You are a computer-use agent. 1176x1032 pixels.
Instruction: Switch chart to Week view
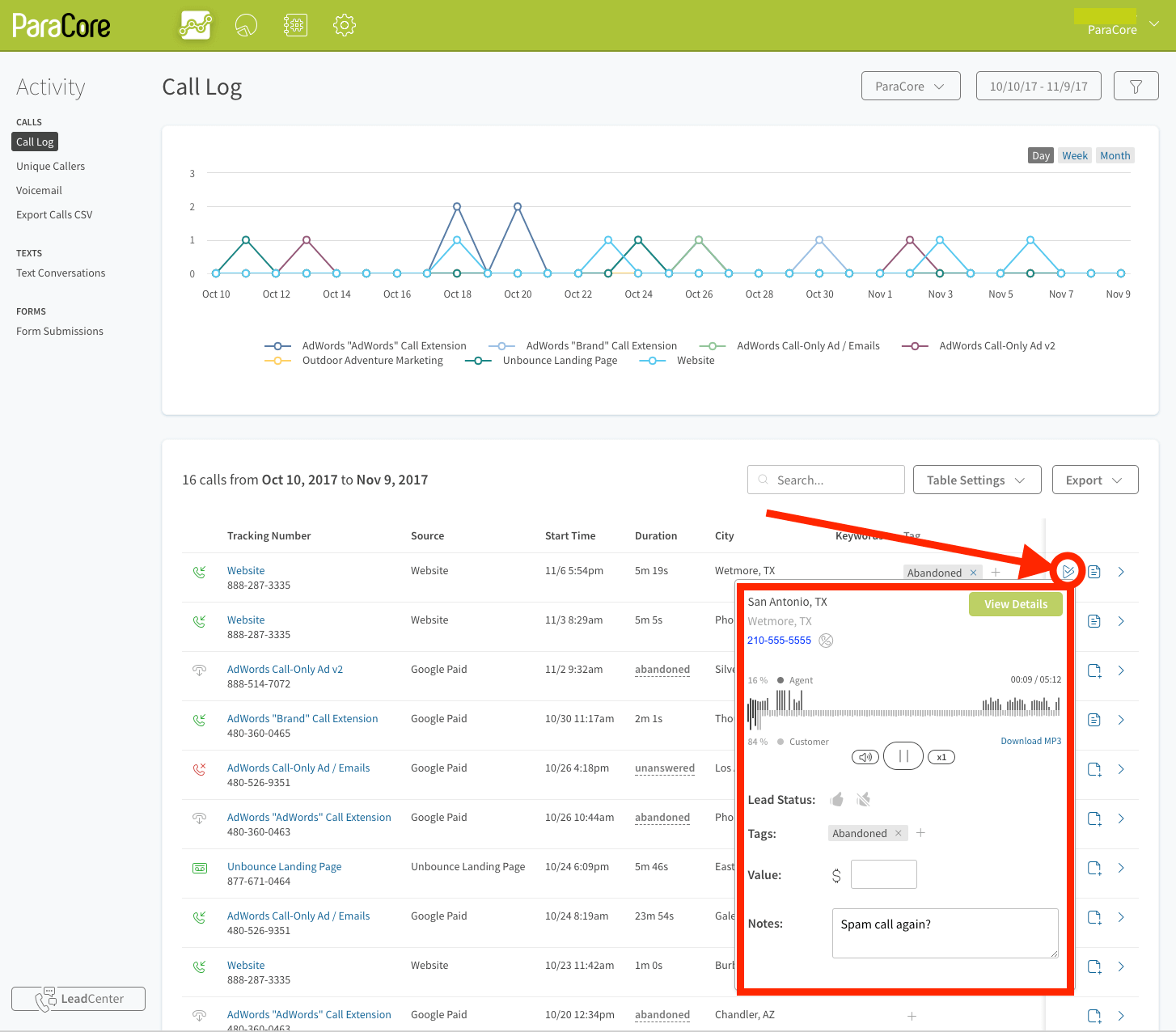pos(1075,155)
